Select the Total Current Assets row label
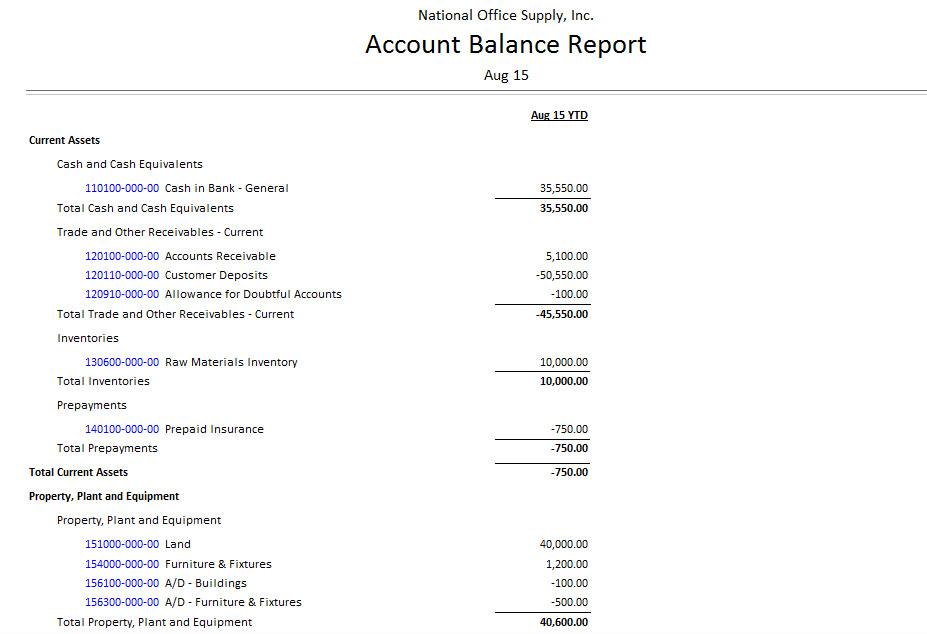Image resolution: width=927 pixels, height=634 pixels. pos(79,472)
